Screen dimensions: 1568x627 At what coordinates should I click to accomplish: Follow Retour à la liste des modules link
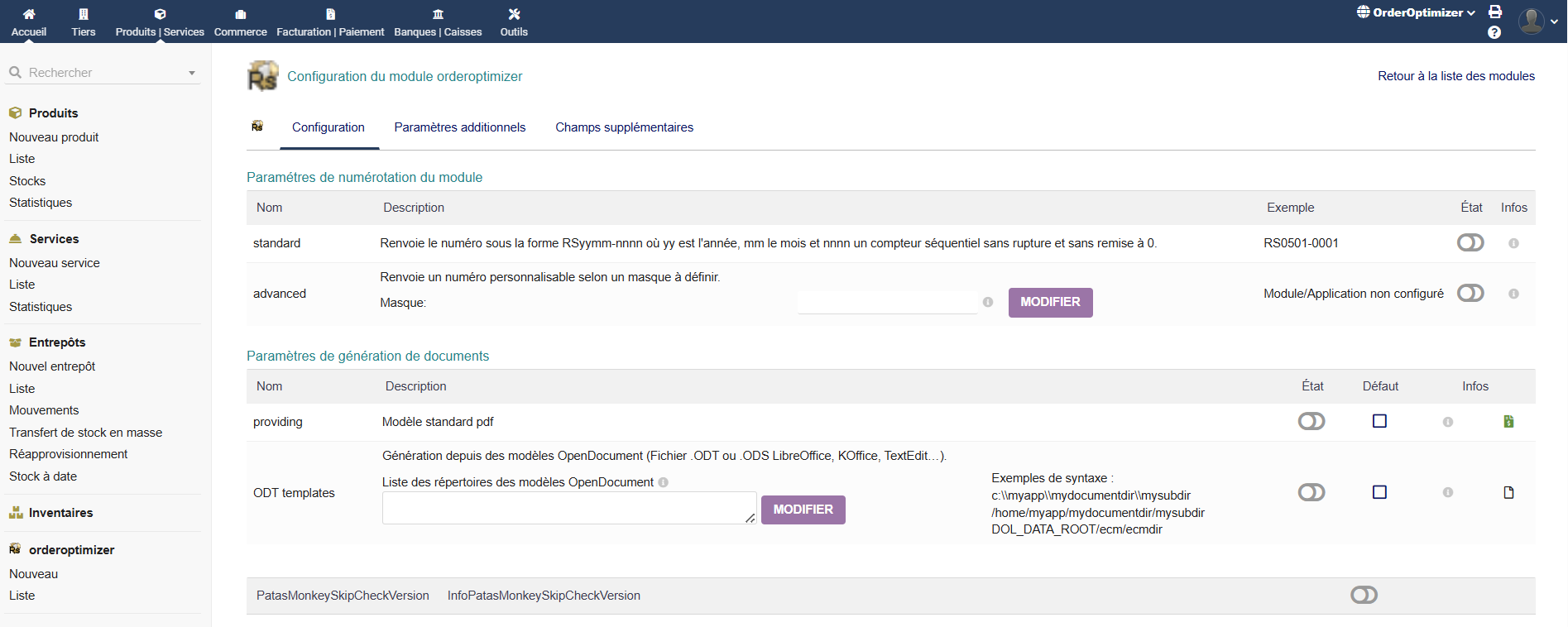(1455, 76)
